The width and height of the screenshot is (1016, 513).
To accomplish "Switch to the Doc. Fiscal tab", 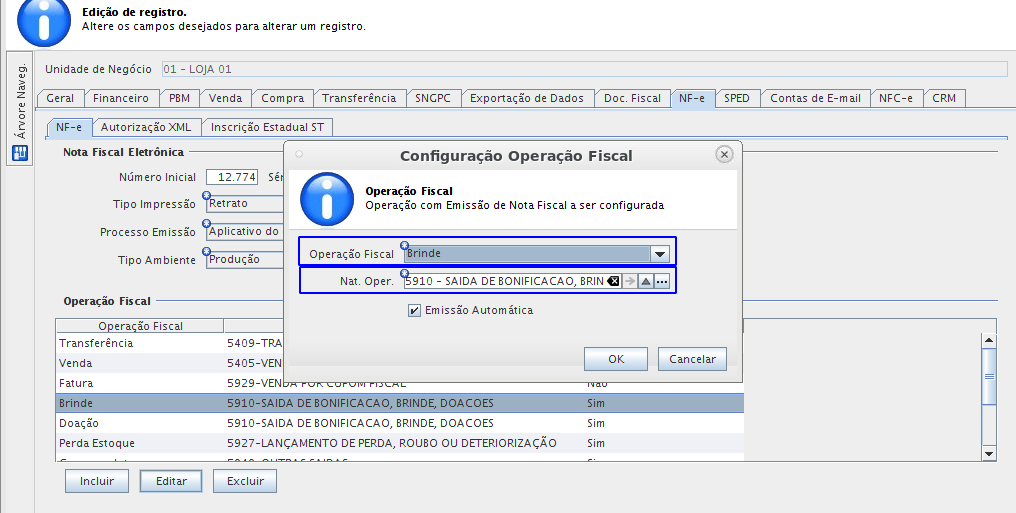I will 632,98.
